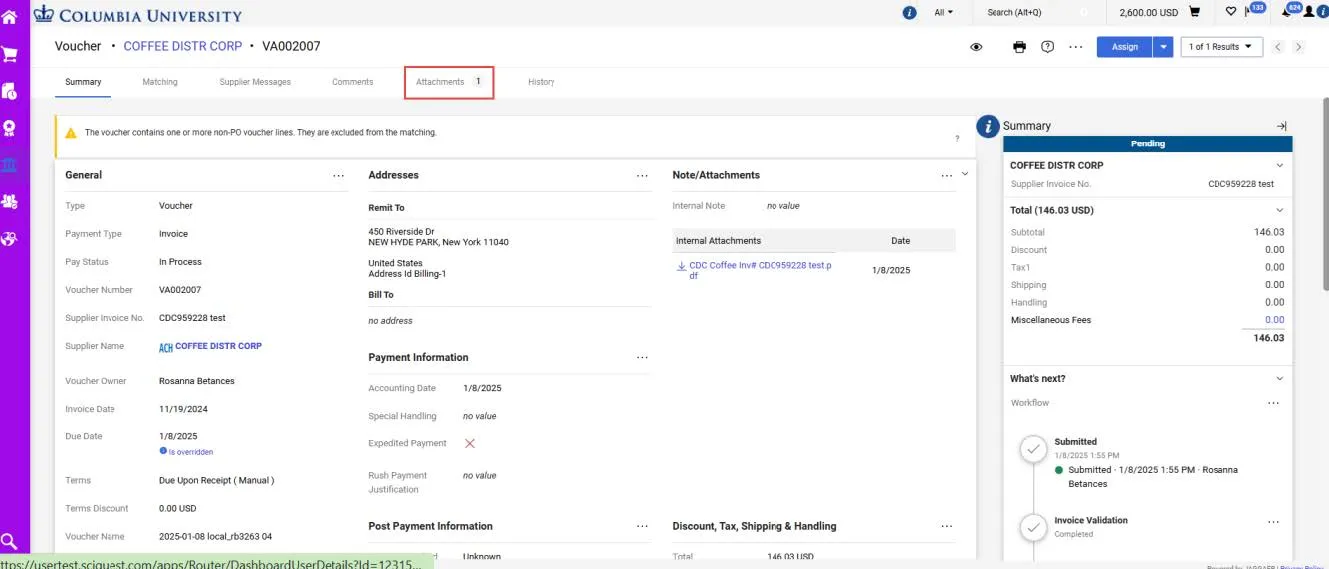Open the General section three-dot menu

(x=338, y=176)
